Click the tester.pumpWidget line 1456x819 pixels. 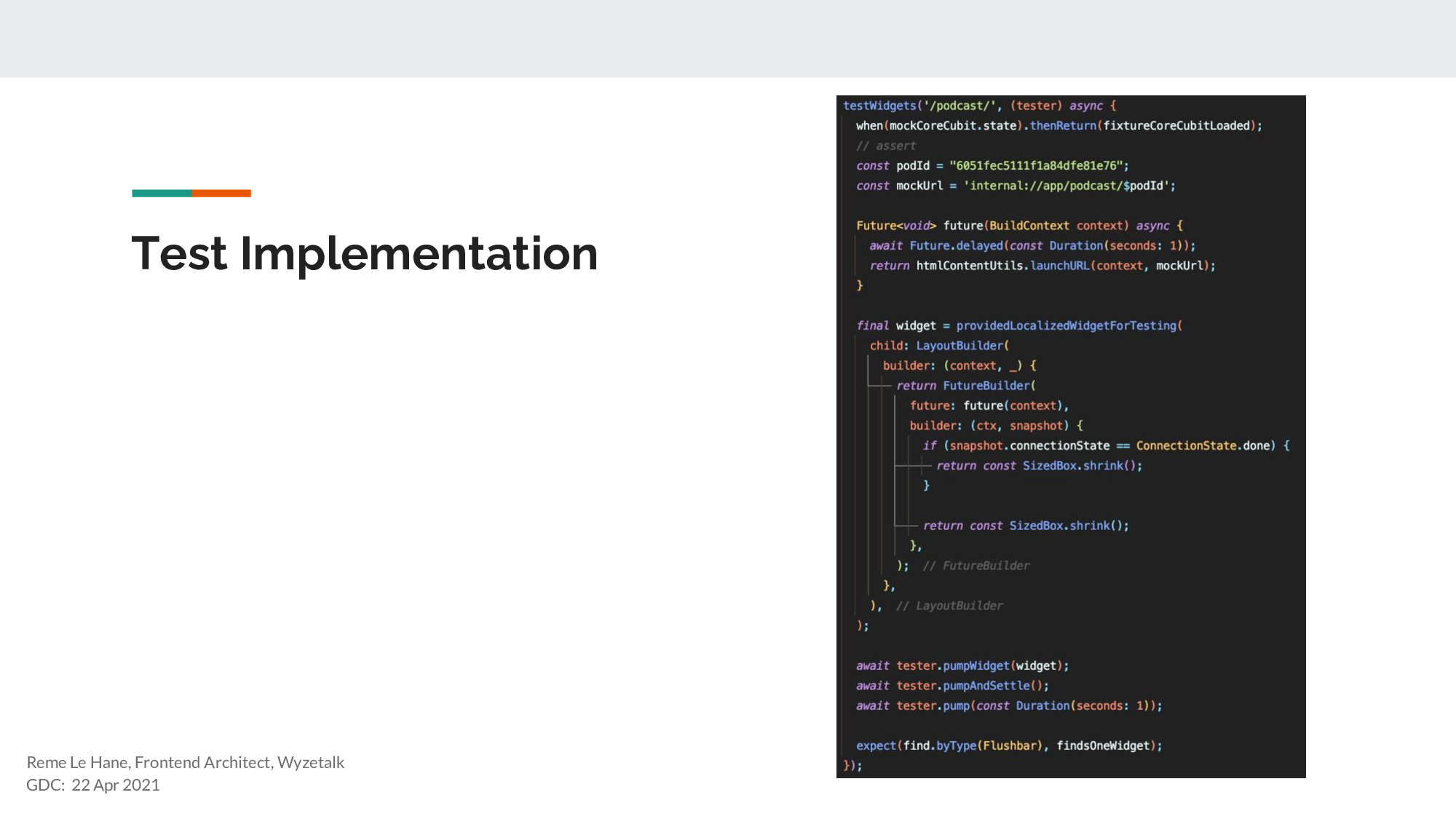[x=962, y=665]
